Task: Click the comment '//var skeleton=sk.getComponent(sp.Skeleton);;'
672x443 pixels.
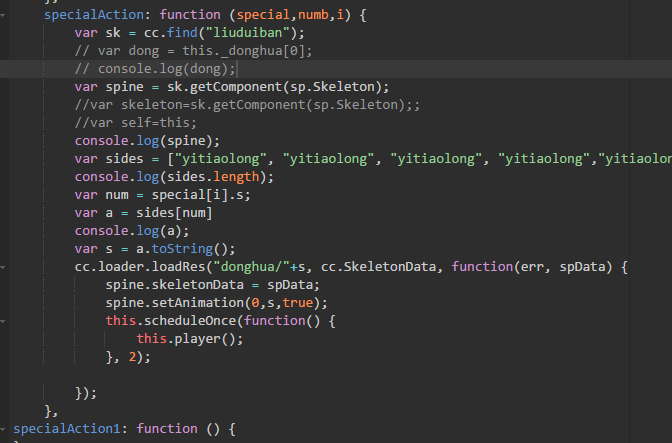Action: [247, 105]
